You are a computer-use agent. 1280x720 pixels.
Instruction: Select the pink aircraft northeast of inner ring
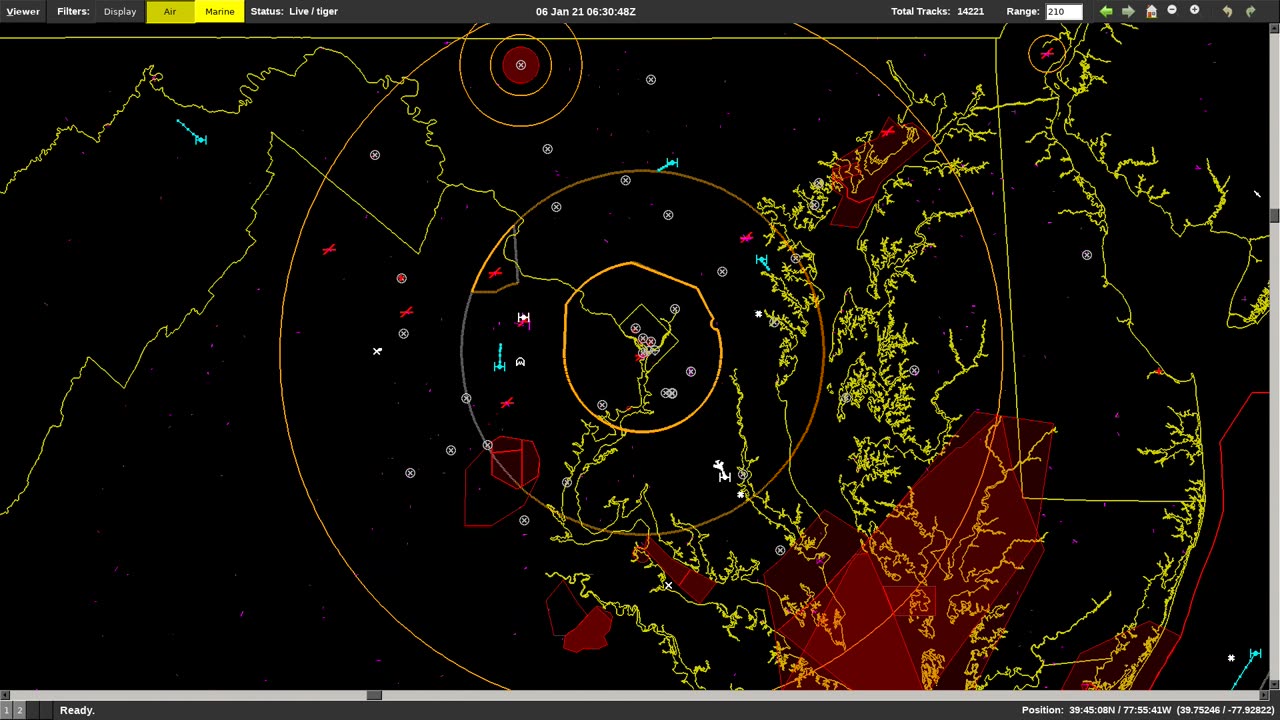745,238
